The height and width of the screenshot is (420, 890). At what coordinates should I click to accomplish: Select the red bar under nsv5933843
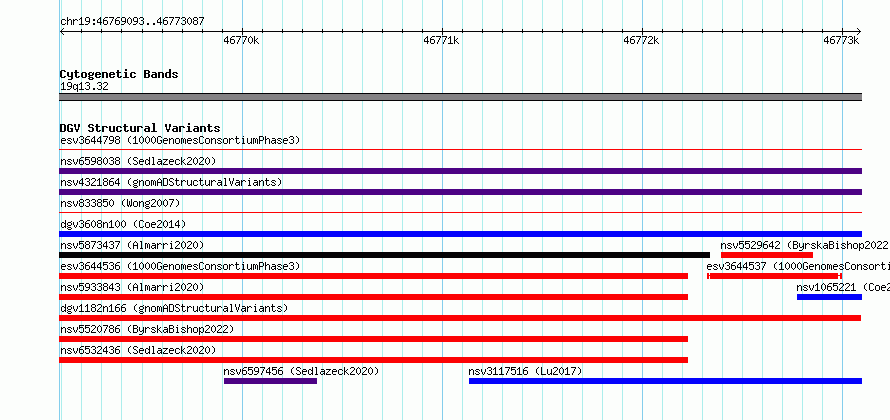[x=373, y=297]
